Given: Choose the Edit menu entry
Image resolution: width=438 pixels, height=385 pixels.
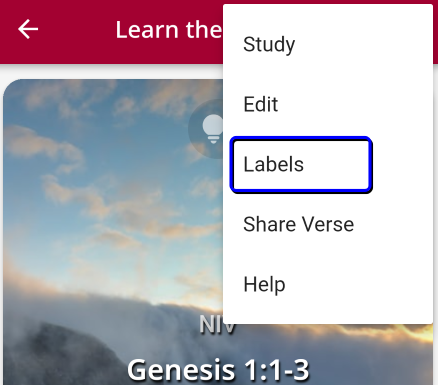Looking at the screenshot, I should pyautogui.click(x=328, y=104).
